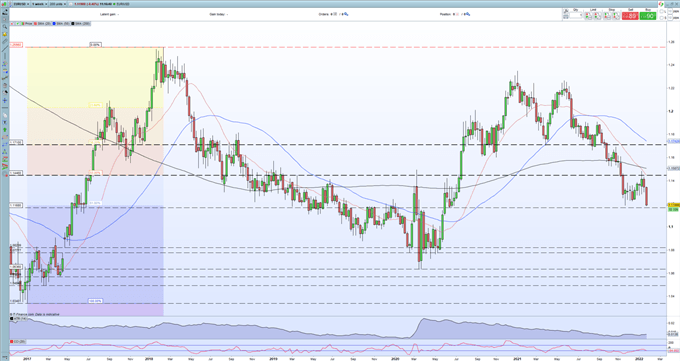The height and width of the screenshot is (361, 680).
Task: Open the EUR/USD instrument dropdown
Action: pyautogui.click(x=21, y=4)
